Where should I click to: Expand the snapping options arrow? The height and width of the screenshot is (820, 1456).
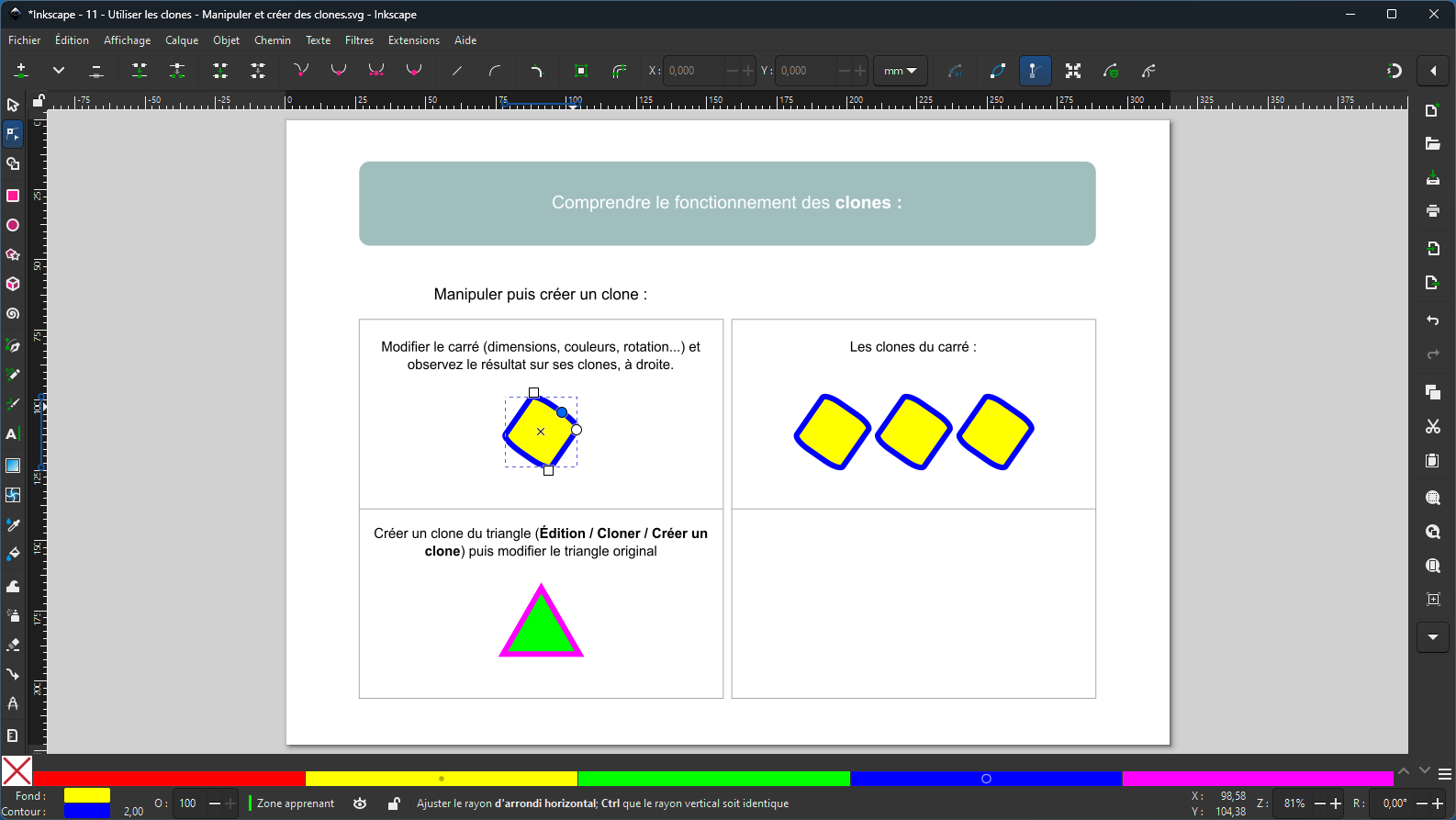click(x=1433, y=71)
